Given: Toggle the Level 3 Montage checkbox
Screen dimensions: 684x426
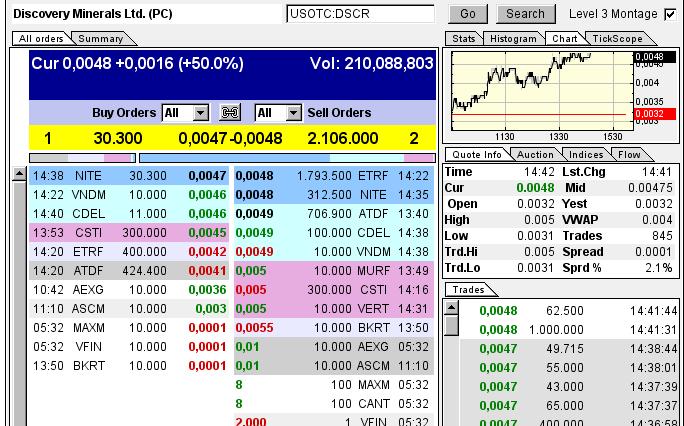Looking at the screenshot, I should tap(670, 14).
